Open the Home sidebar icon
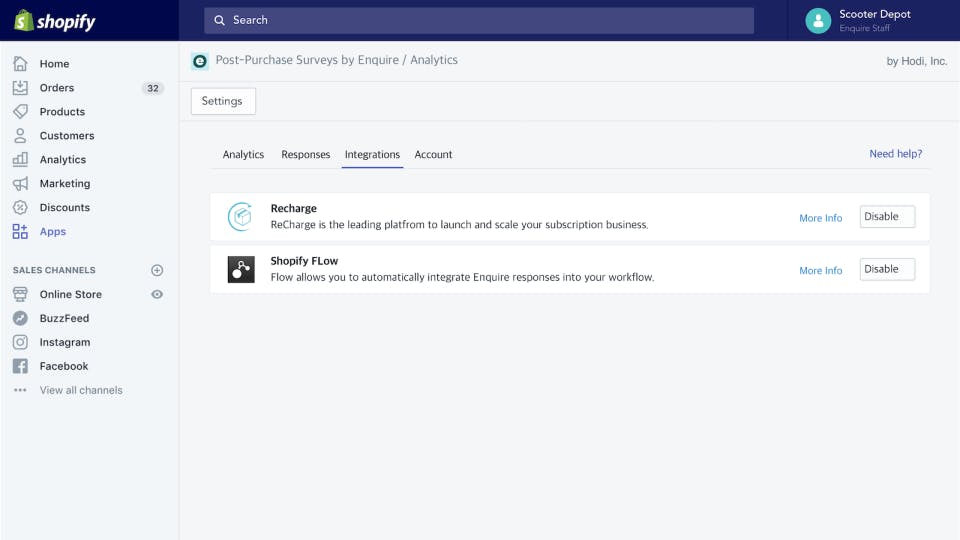This screenshot has width=960, height=540. (x=20, y=64)
